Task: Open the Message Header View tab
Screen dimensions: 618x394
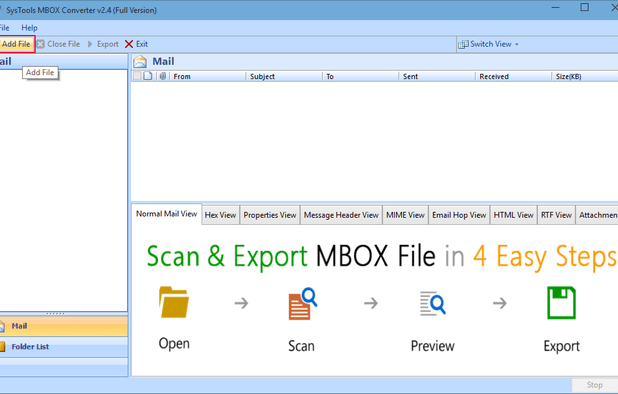Action: (341, 215)
